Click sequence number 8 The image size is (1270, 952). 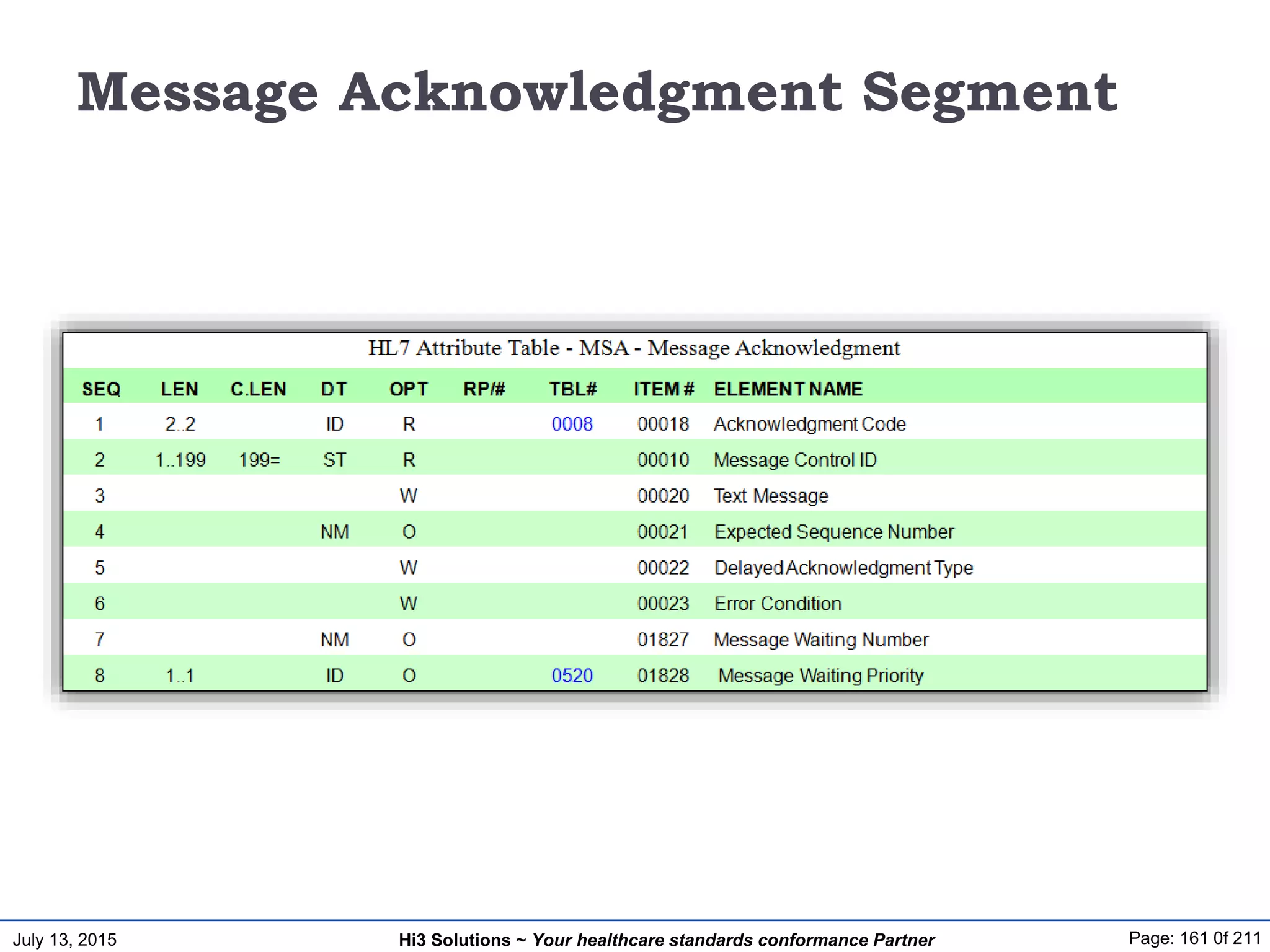(x=99, y=676)
